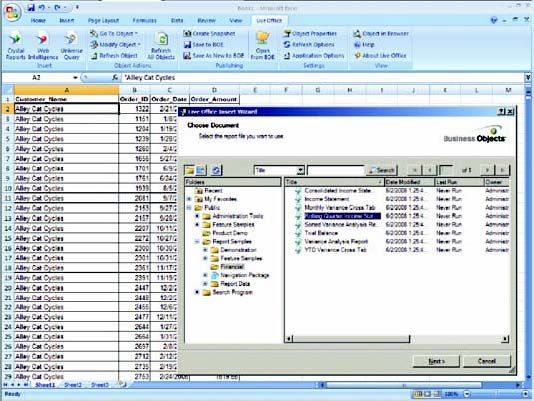Viewport: 534px width, 401px height.
Task: Open Application Options
Action: pyautogui.click(x=314, y=56)
